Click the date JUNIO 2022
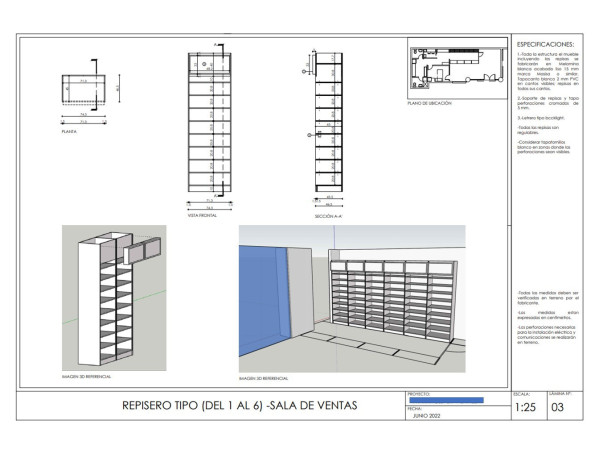 (x=426, y=416)
